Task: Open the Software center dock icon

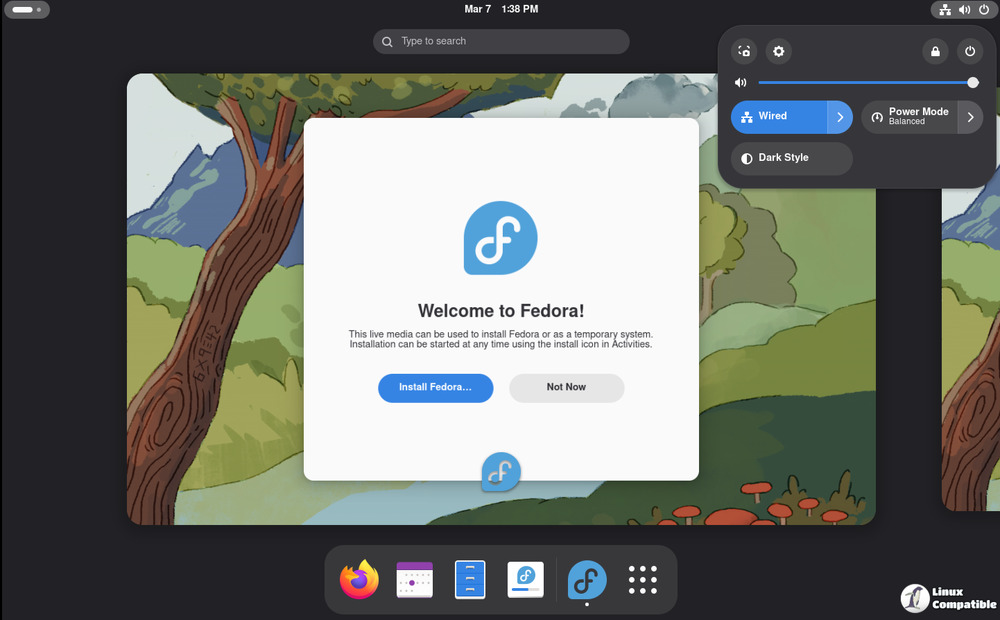Action: pyautogui.click(x=525, y=580)
